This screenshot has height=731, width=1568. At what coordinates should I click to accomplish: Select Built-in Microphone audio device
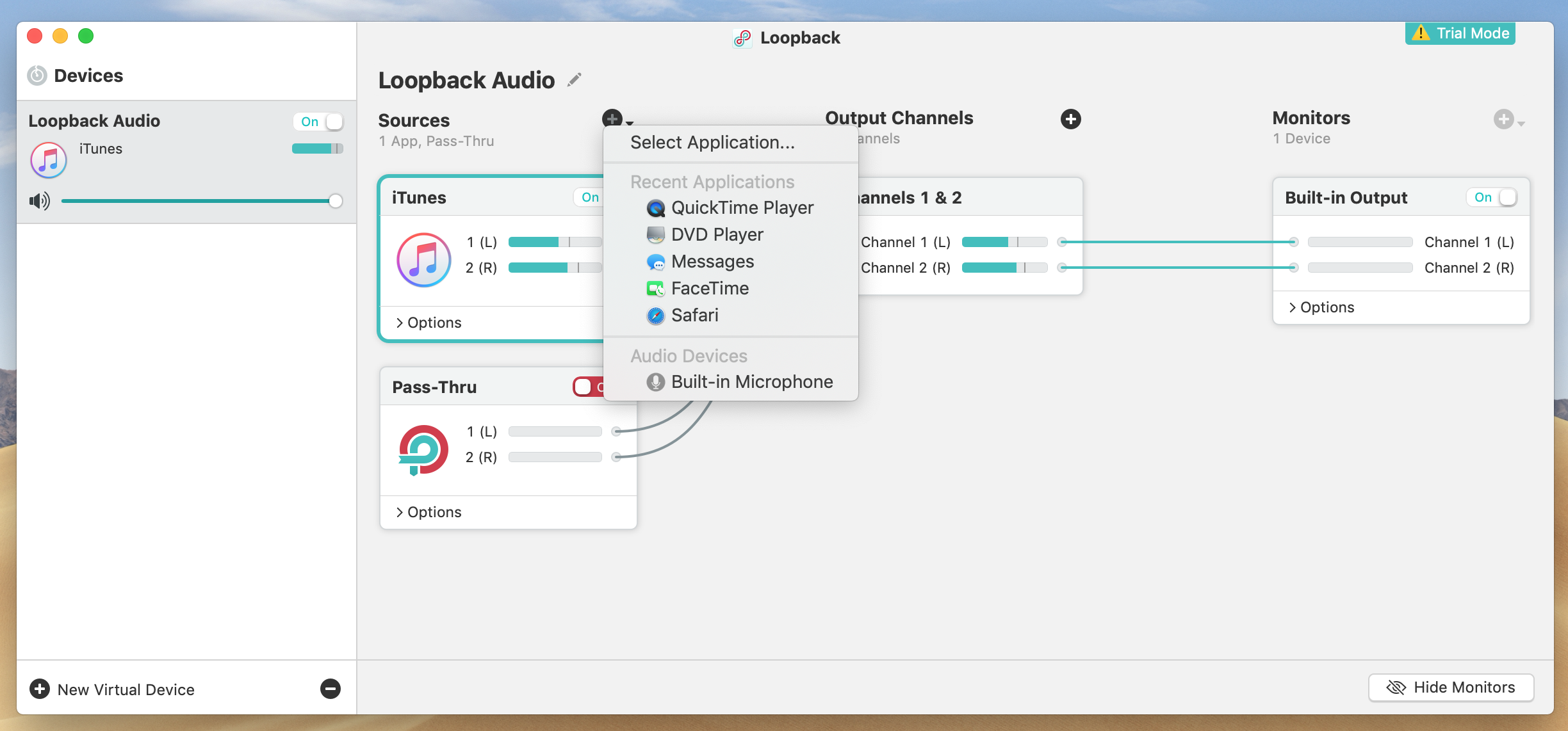(731, 382)
